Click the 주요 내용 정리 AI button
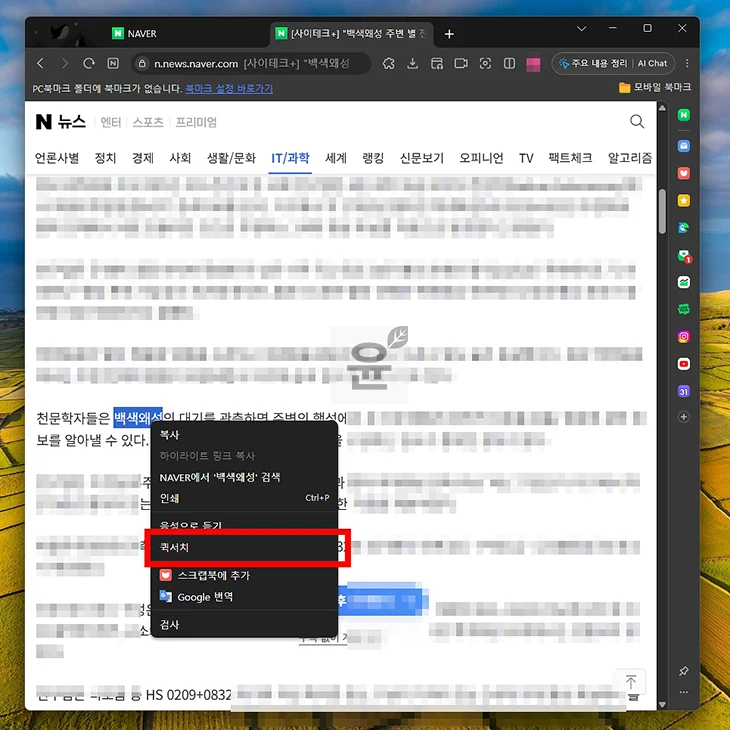Viewport: 730px width, 730px height. tap(593, 63)
